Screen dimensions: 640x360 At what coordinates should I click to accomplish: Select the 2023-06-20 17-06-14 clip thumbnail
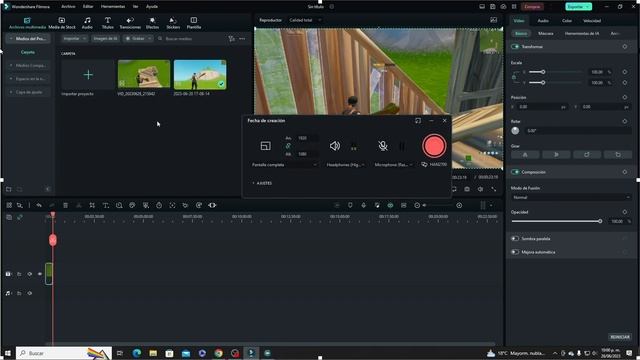pos(200,75)
